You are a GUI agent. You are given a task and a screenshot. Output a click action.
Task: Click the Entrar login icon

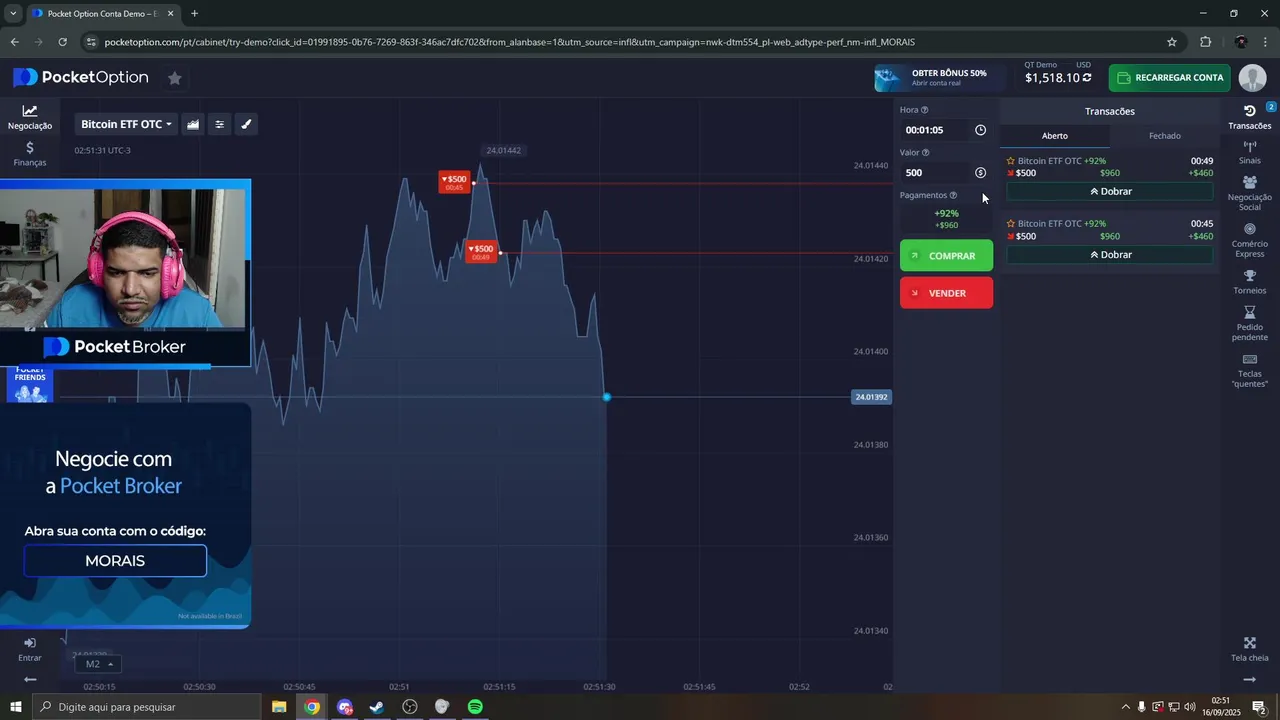(30, 649)
